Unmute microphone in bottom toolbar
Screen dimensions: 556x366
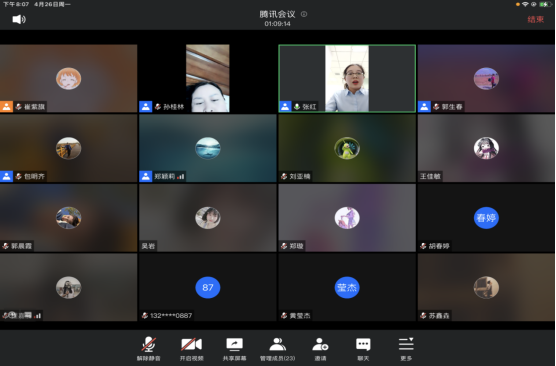point(149,349)
